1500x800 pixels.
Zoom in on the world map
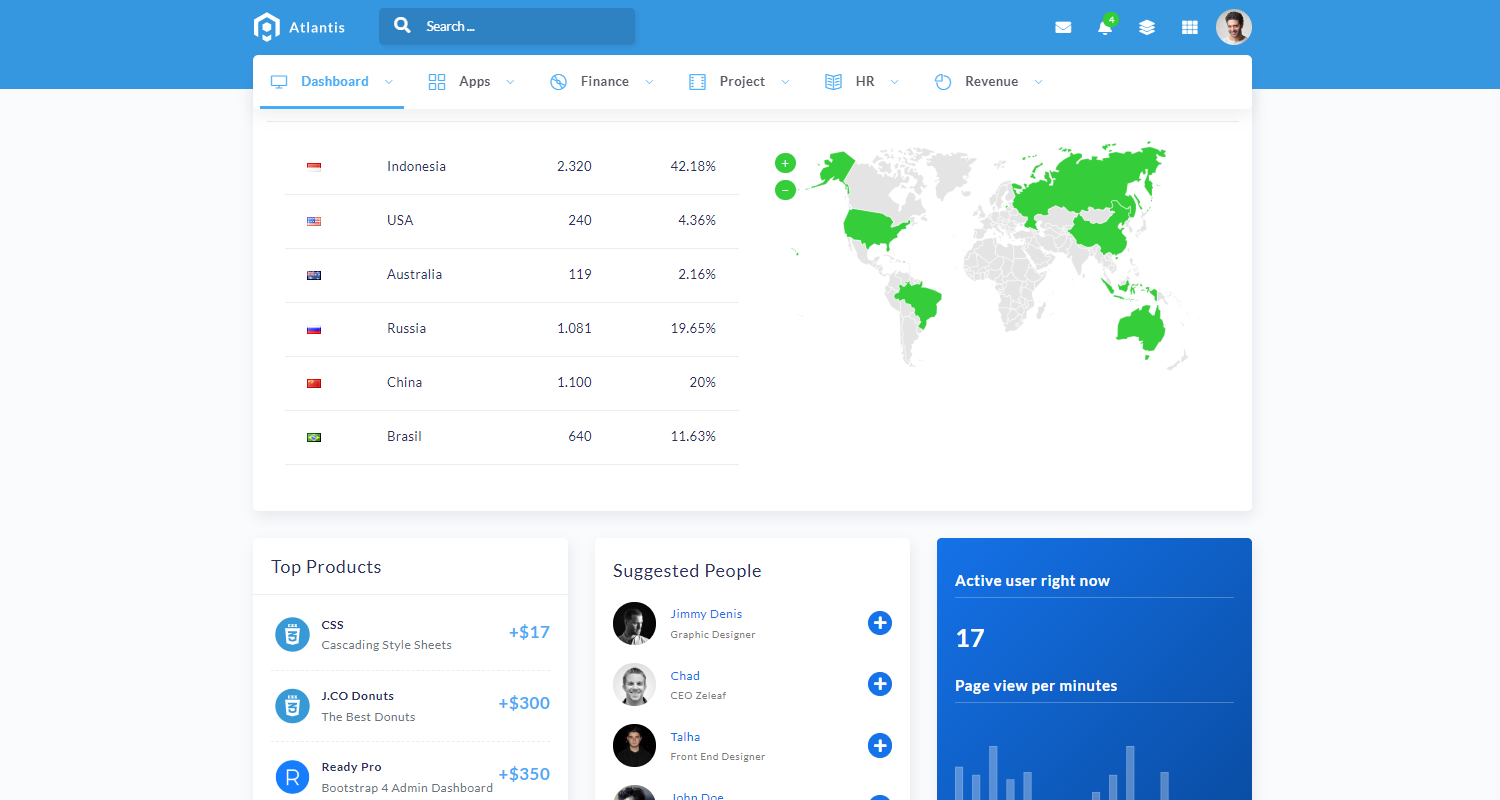[x=786, y=163]
